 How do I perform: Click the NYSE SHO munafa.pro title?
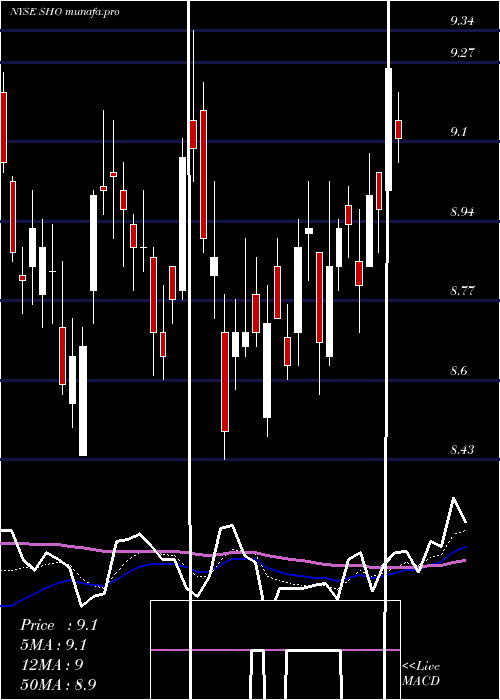point(65,12)
